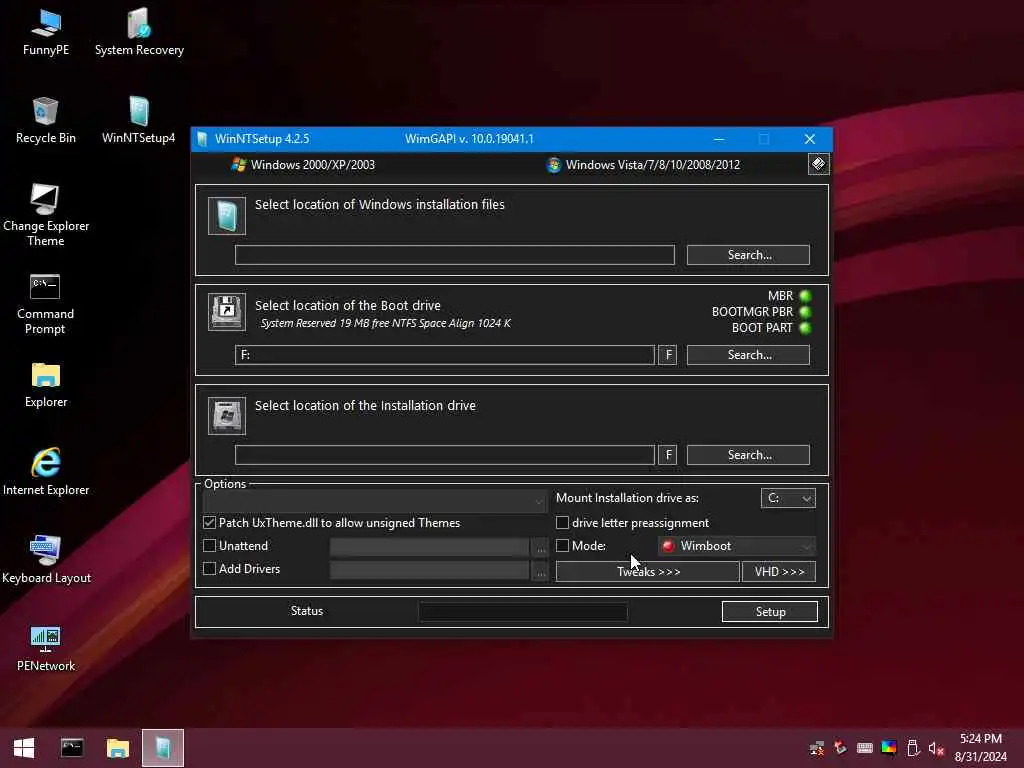Image resolution: width=1024 pixels, height=768 pixels.
Task: Browse for Unattend file with ellipsis button
Action: [x=541, y=547]
